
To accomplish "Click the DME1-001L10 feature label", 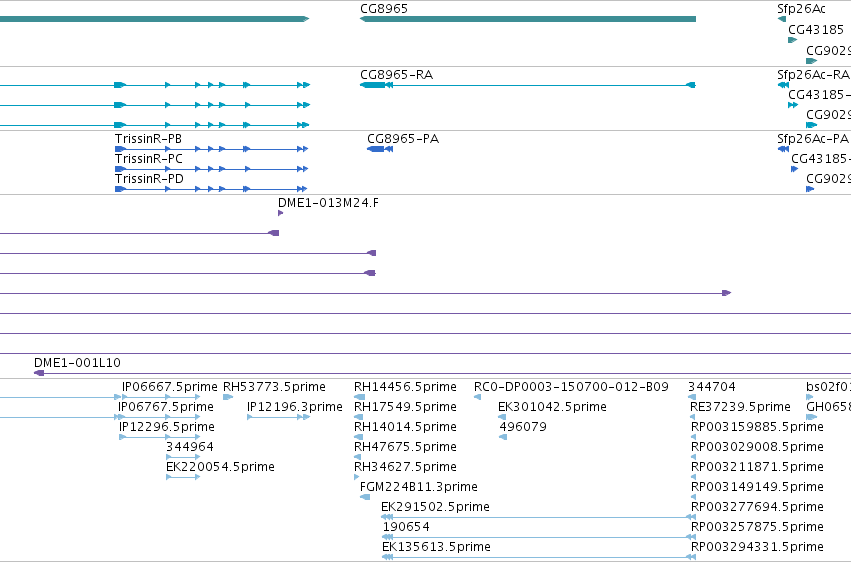I will pyautogui.click(x=77, y=363).
